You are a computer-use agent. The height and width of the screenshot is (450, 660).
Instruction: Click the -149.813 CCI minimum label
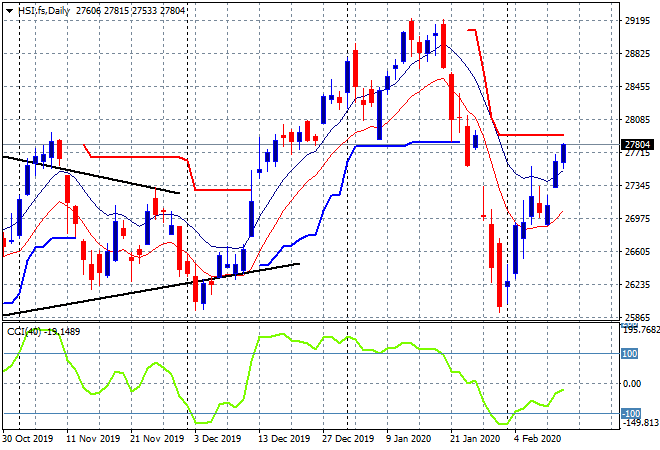pos(641,422)
